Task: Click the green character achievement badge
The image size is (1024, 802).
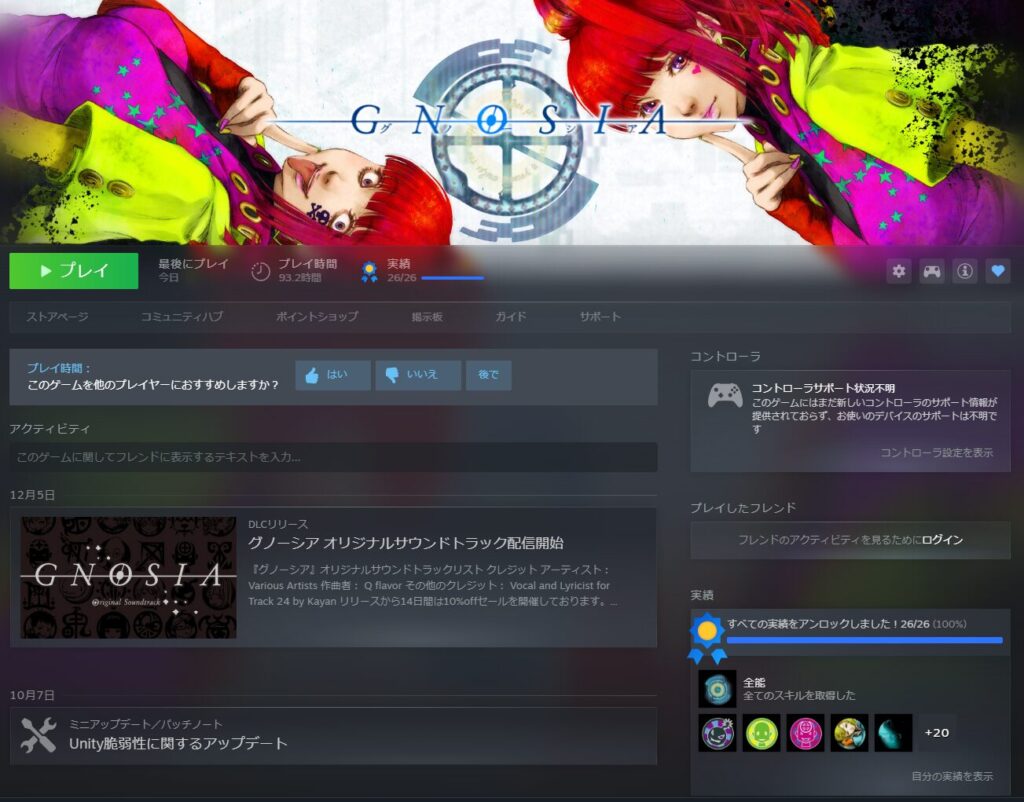Action: (761, 733)
